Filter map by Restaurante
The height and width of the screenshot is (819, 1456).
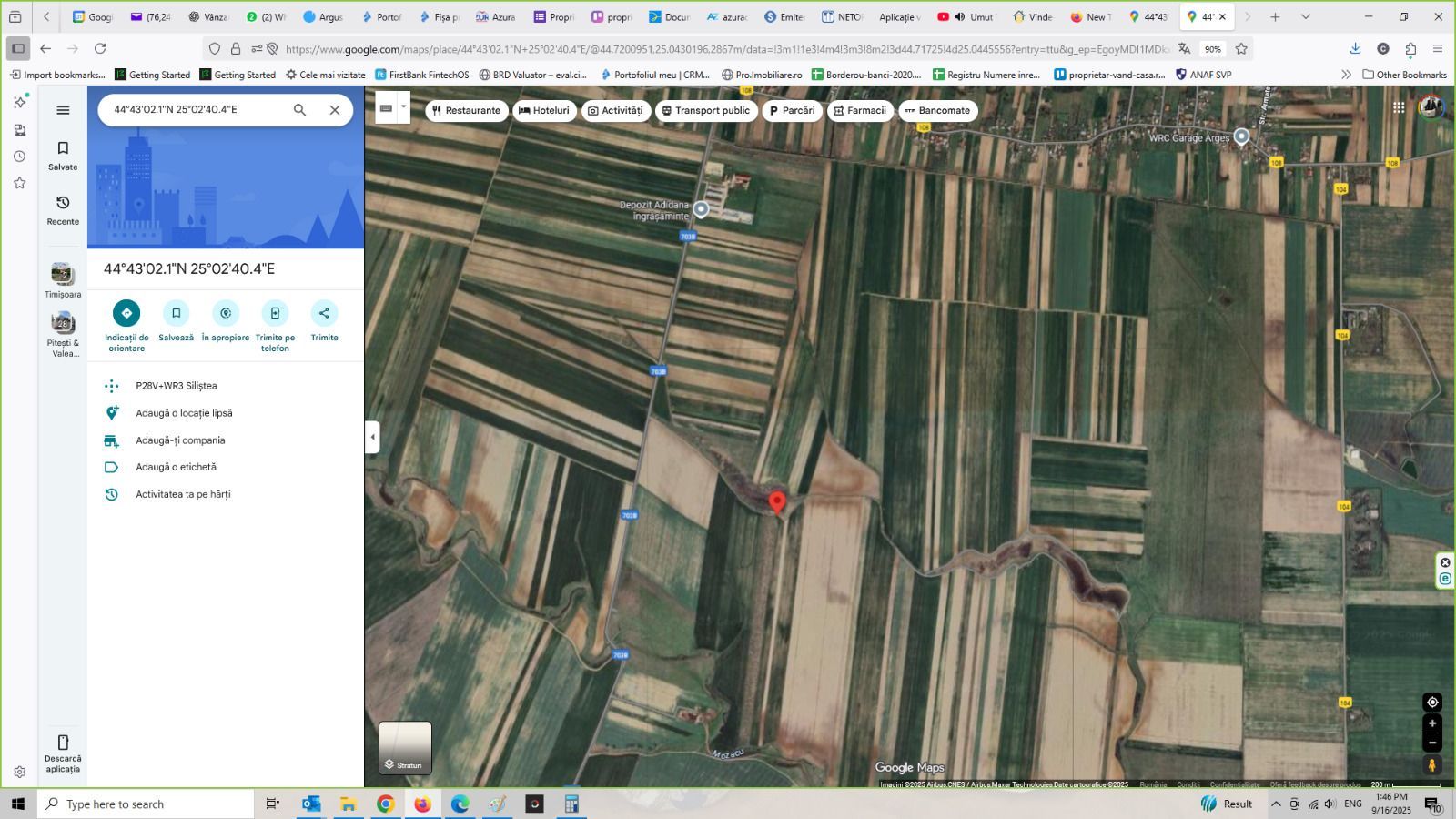(466, 110)
